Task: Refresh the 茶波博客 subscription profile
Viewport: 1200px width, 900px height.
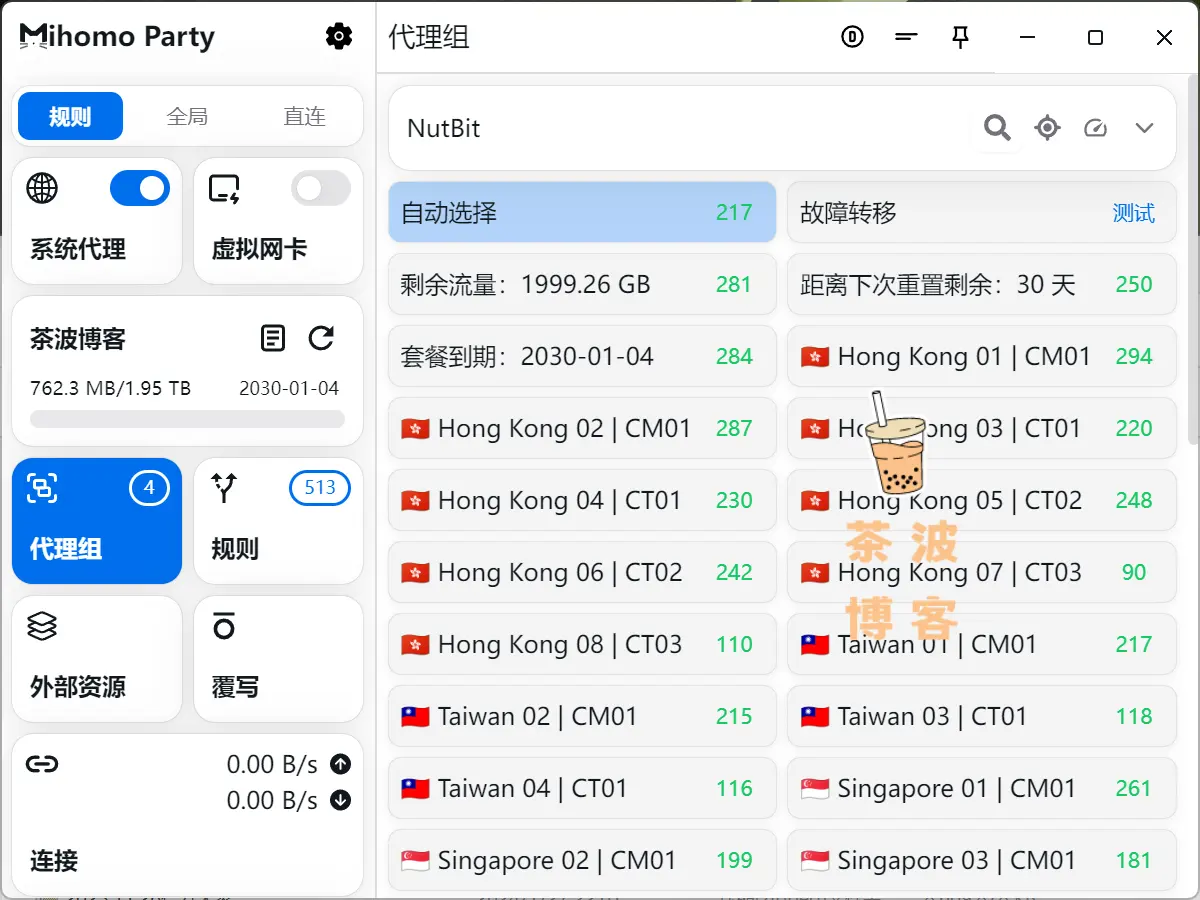Action: coord(321,338)
